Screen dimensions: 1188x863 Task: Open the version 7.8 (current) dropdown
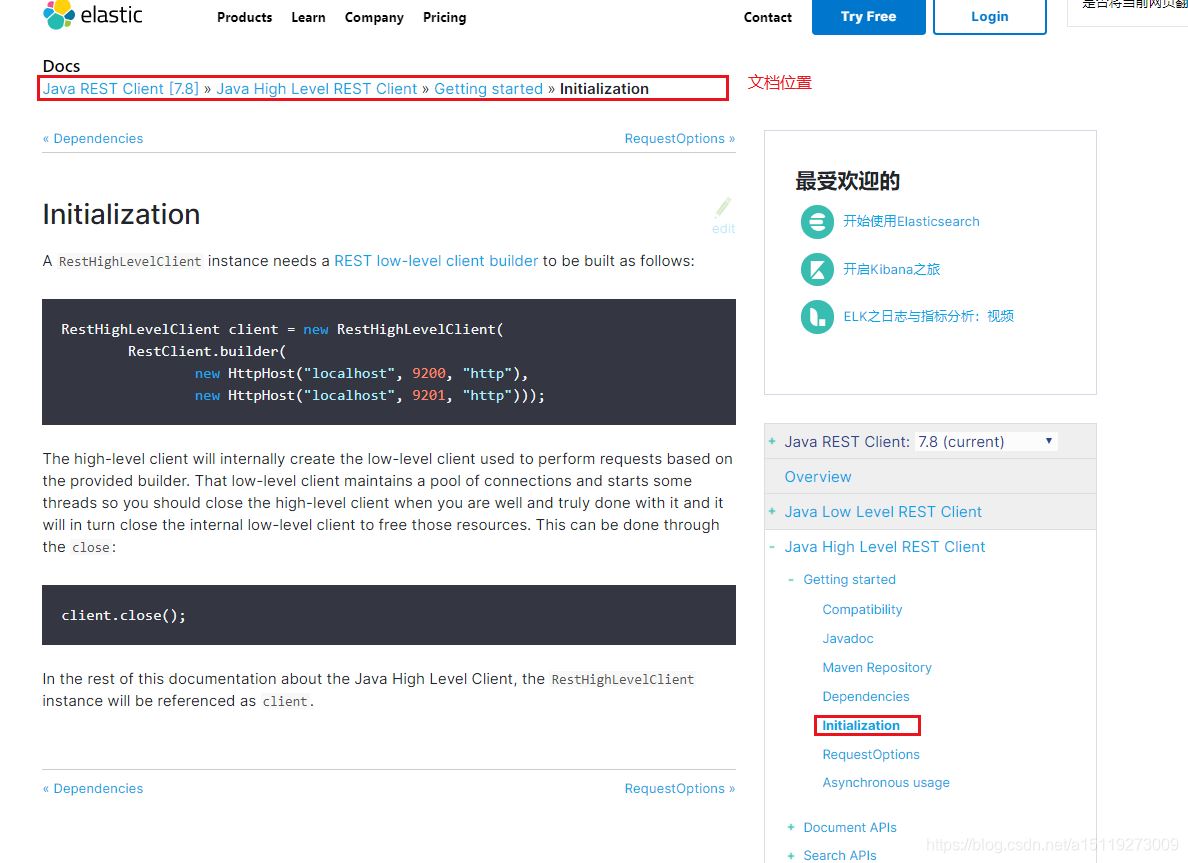986,442
